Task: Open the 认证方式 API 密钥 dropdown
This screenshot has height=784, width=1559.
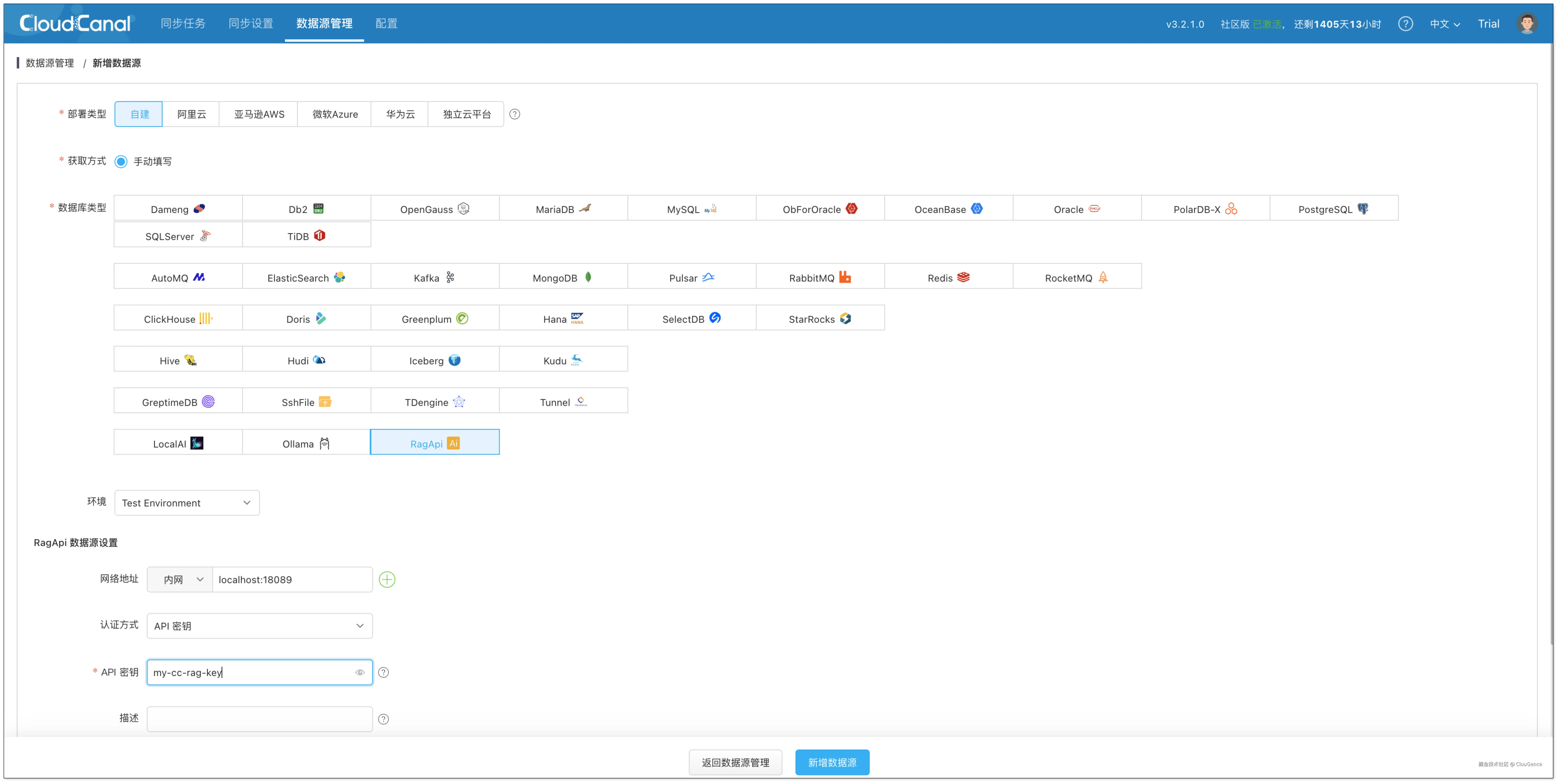Action: point(259,626)
